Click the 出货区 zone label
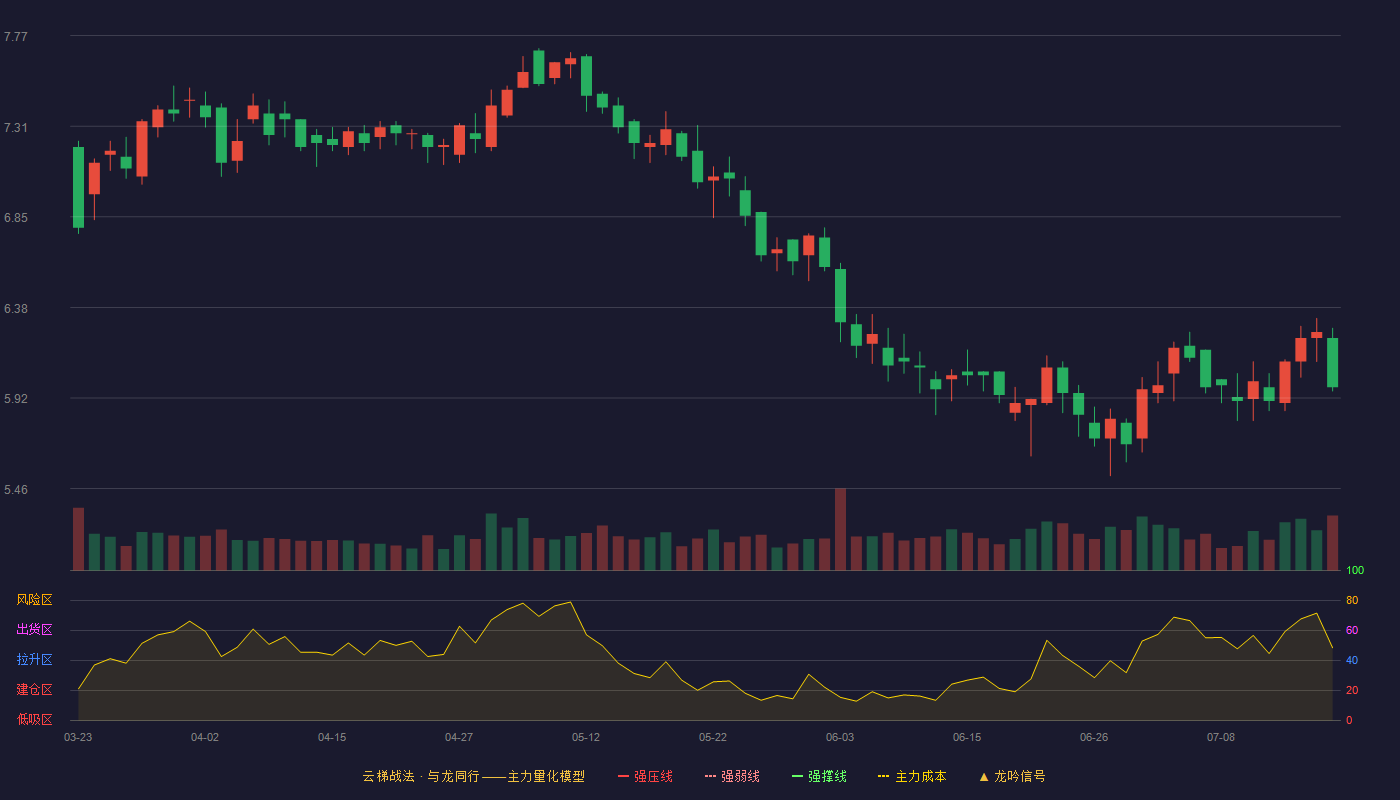1400x800 pixels. coord(34,630)
